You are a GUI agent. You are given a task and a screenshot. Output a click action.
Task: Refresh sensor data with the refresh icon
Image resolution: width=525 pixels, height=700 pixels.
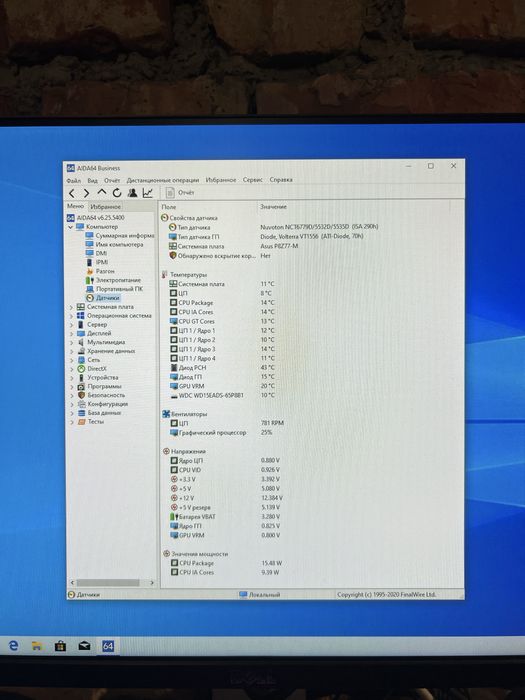[117, 193]
